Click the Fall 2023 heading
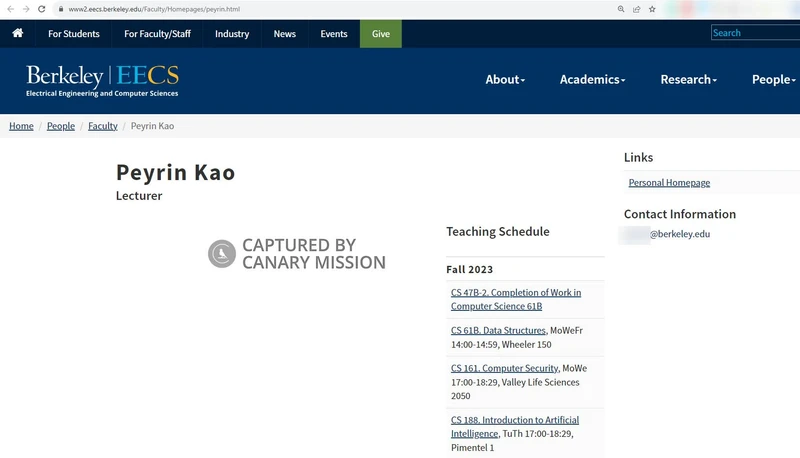800x458 pixels. click(x=469, y=269)
